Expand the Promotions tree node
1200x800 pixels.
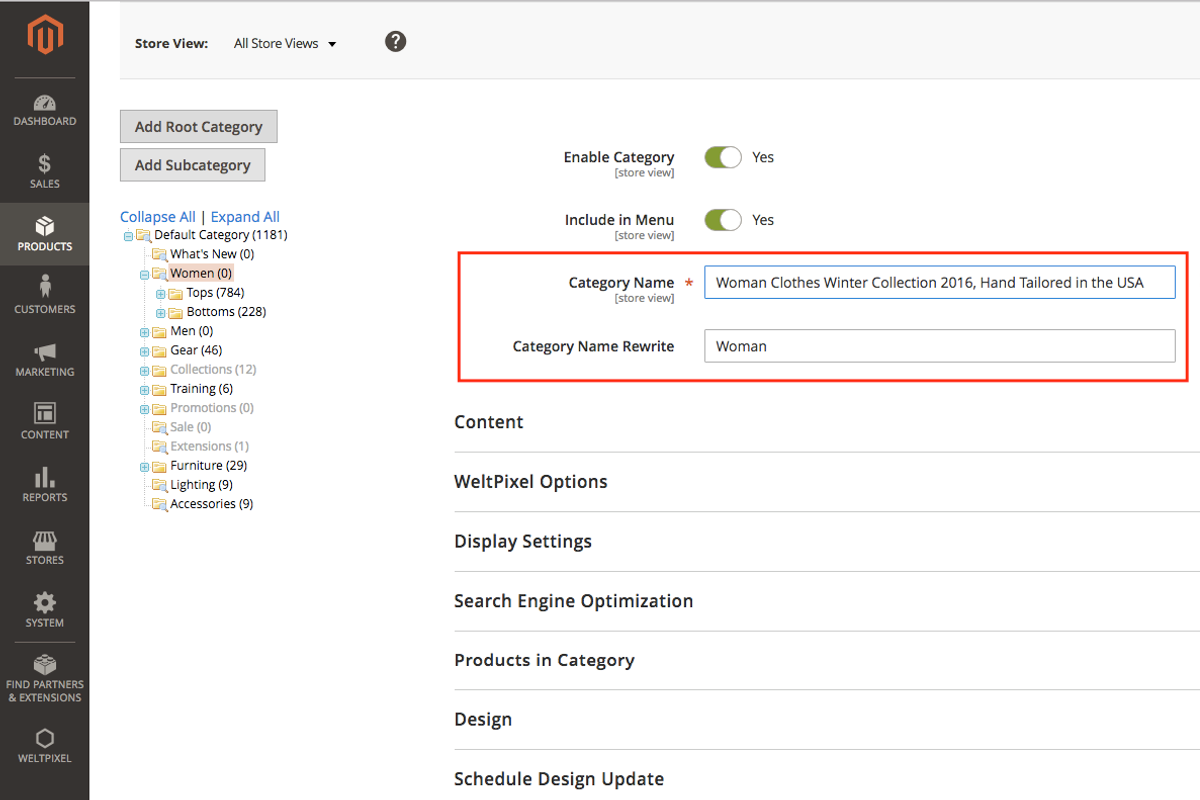click(x=145, y=409)
